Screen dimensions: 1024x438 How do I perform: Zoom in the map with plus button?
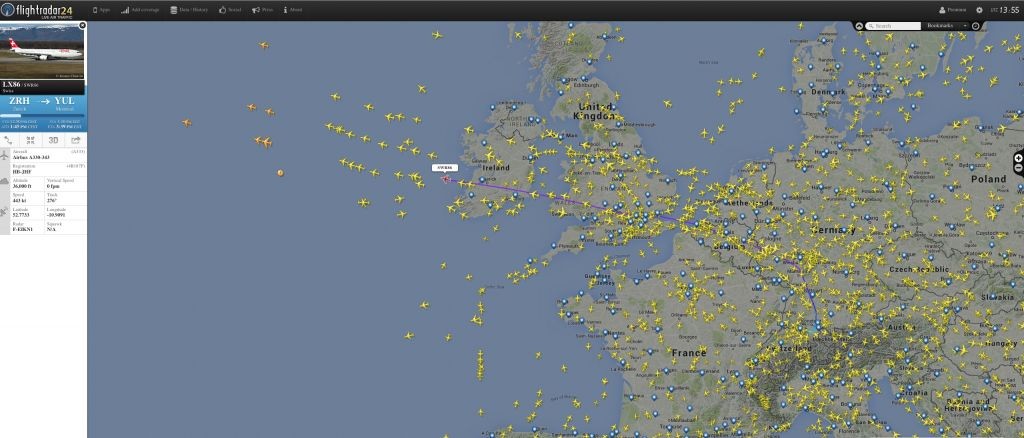1019,159
